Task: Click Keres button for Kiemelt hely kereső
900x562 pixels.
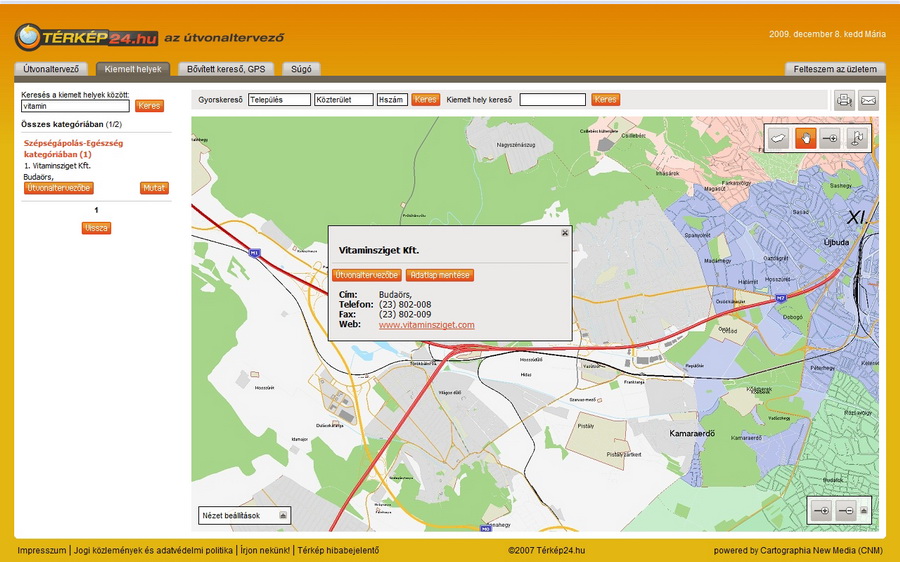Action: (x=606, y=99)
